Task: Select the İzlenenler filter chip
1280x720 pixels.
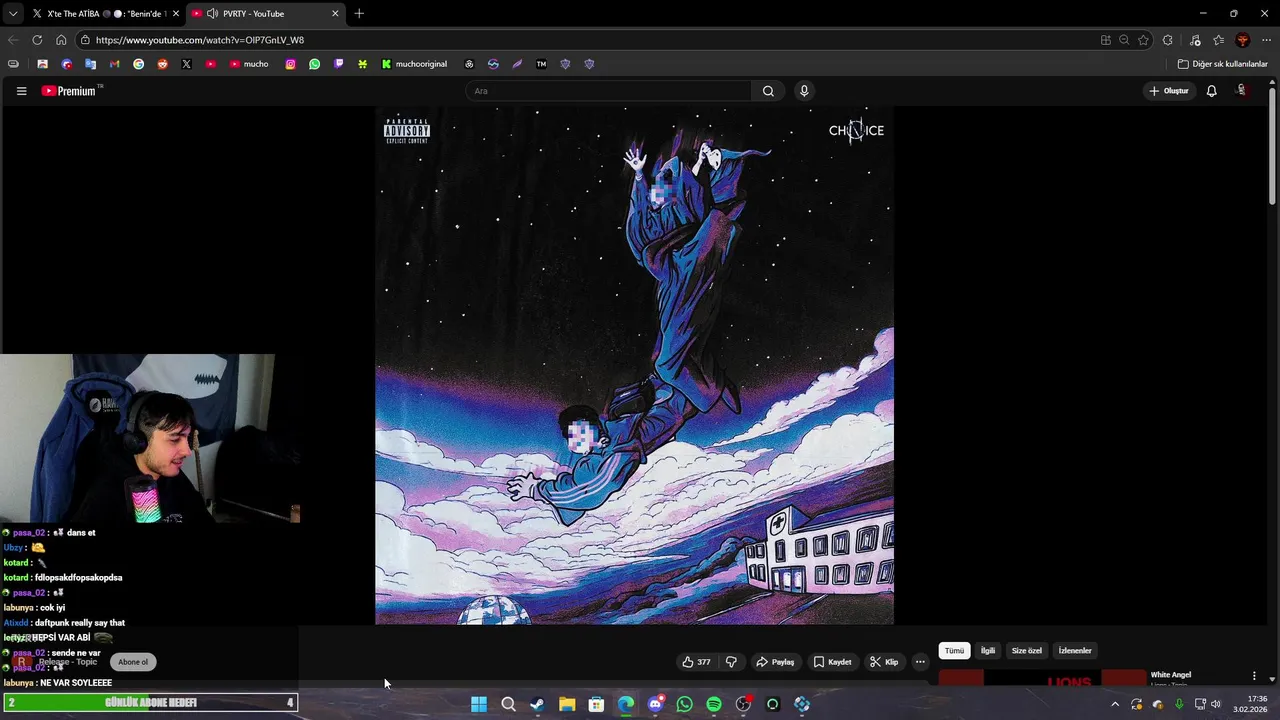Action: (1075, 651)
